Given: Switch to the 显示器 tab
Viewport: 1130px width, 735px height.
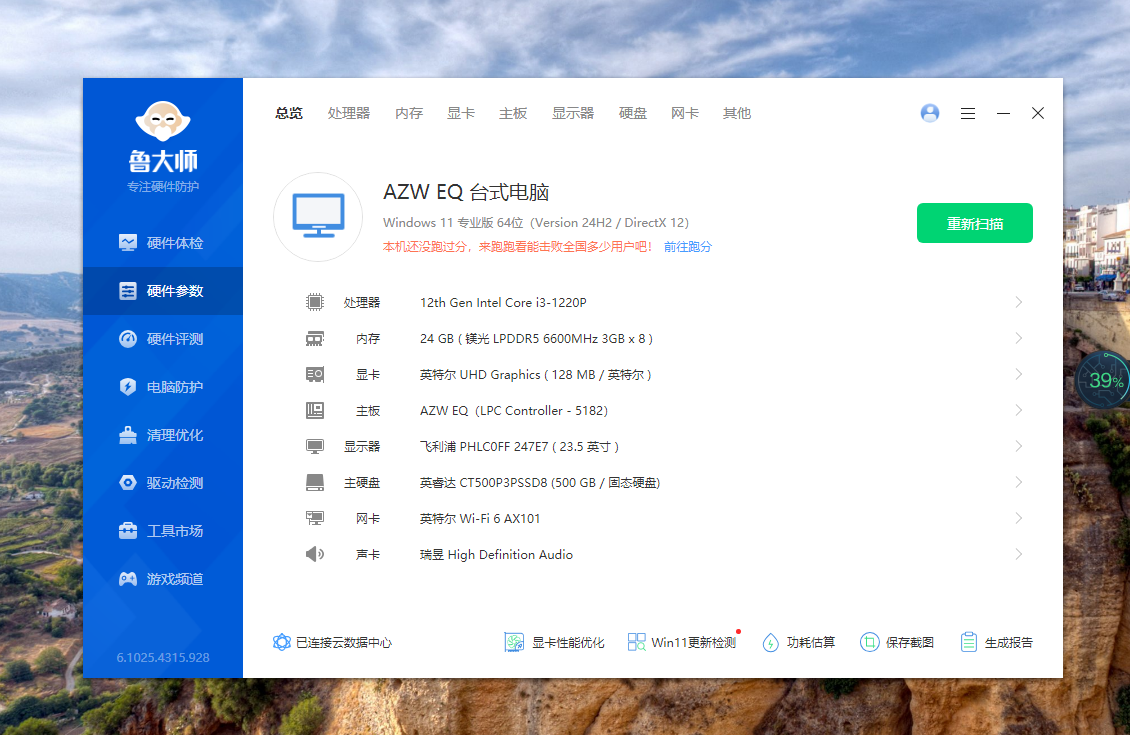Looking at the screenshot, I should (x=573, y=113).
